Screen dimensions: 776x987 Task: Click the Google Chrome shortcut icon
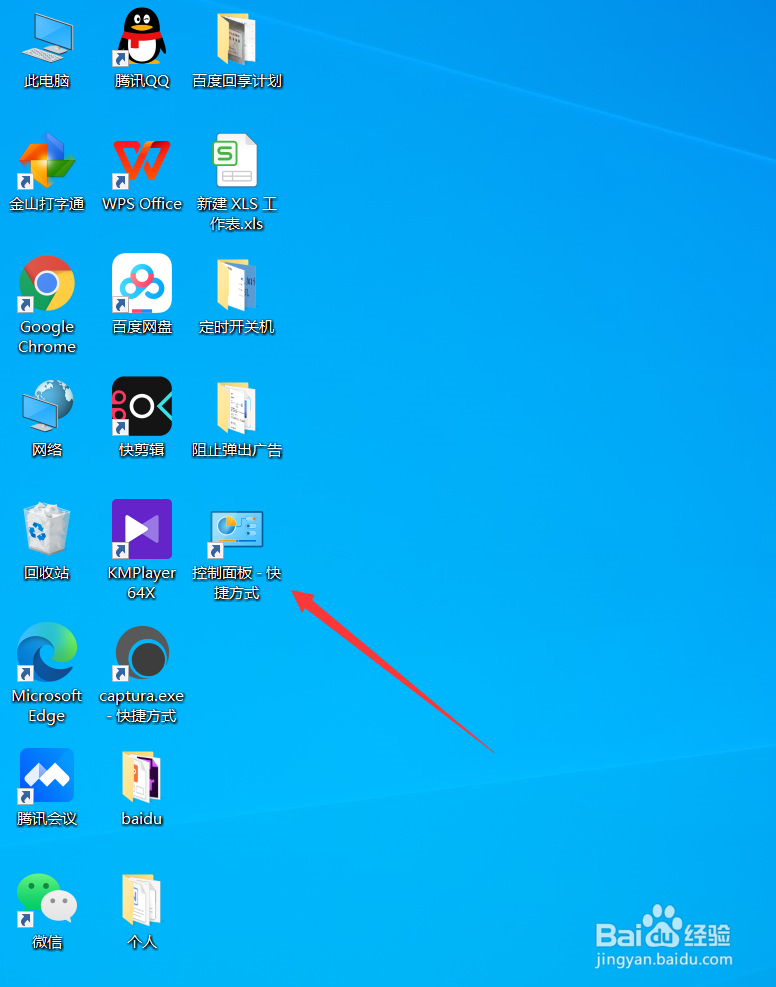coord(47,284)
